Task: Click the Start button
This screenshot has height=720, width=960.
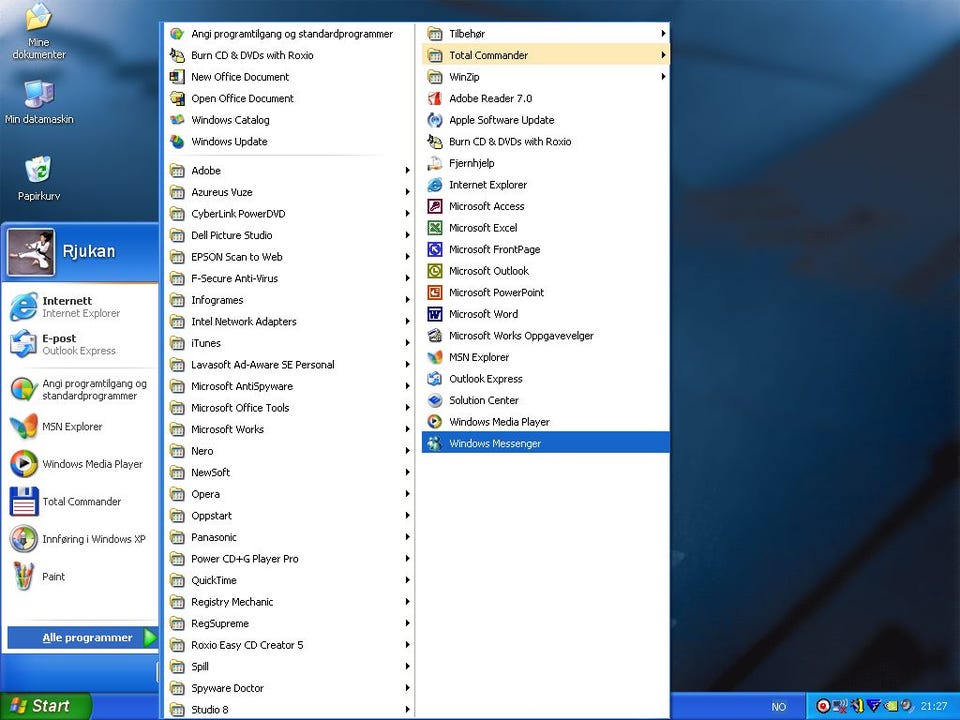Action: tap(45, 706)
